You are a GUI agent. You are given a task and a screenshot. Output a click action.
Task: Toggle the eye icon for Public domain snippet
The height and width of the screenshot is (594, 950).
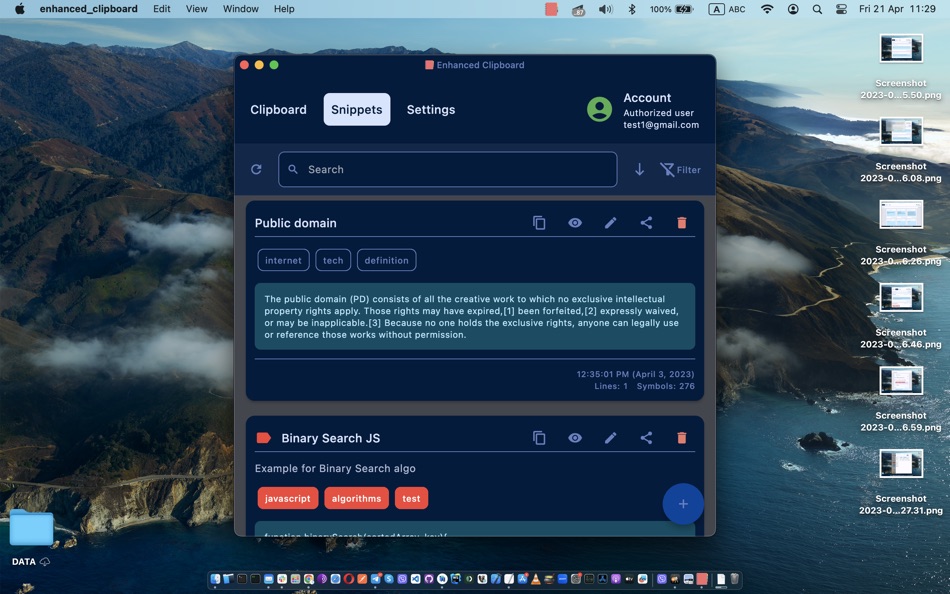click(x=574, y=223)
